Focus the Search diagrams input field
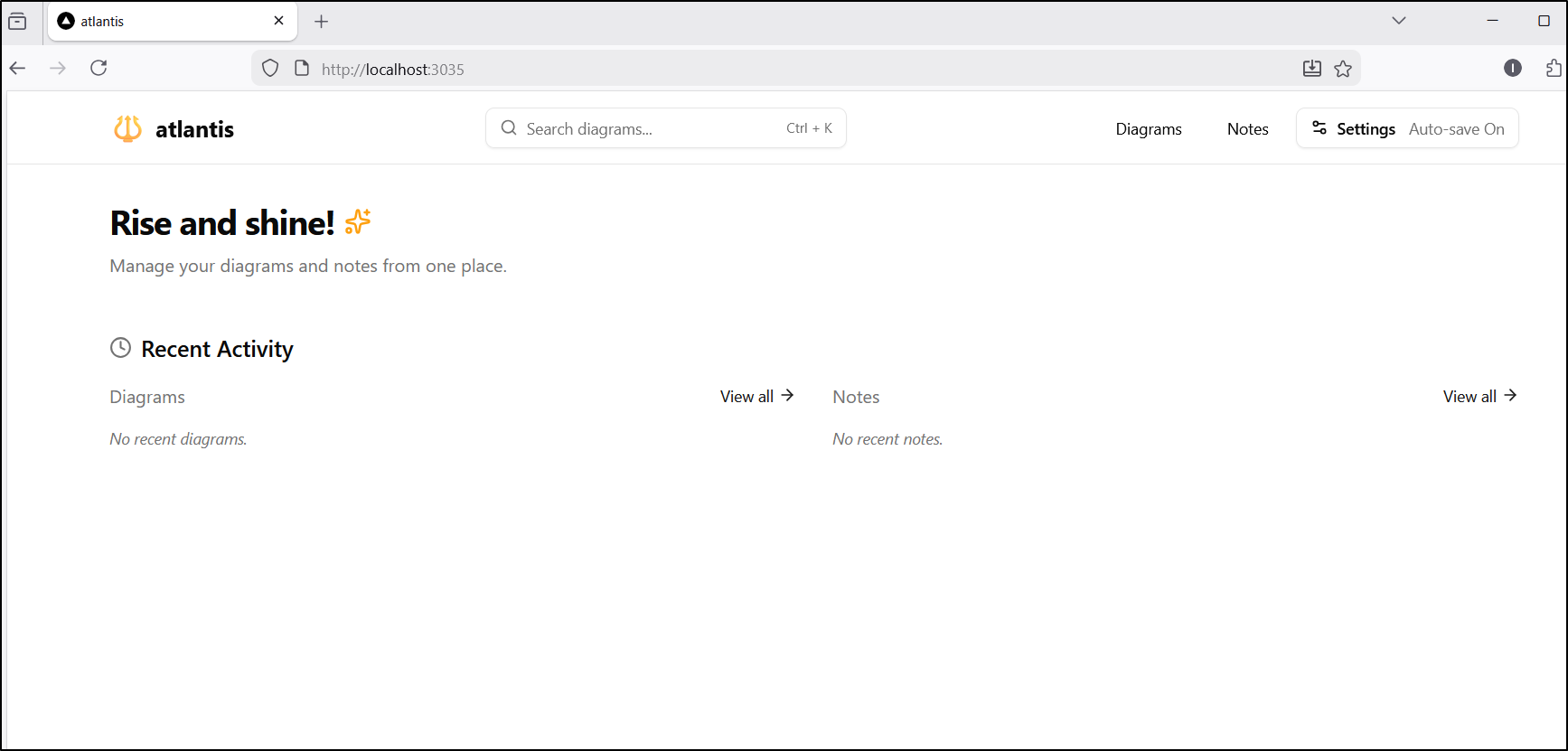Image resolution: width=1568 pixels, height=751 pixels. click(x=651, y=128)
